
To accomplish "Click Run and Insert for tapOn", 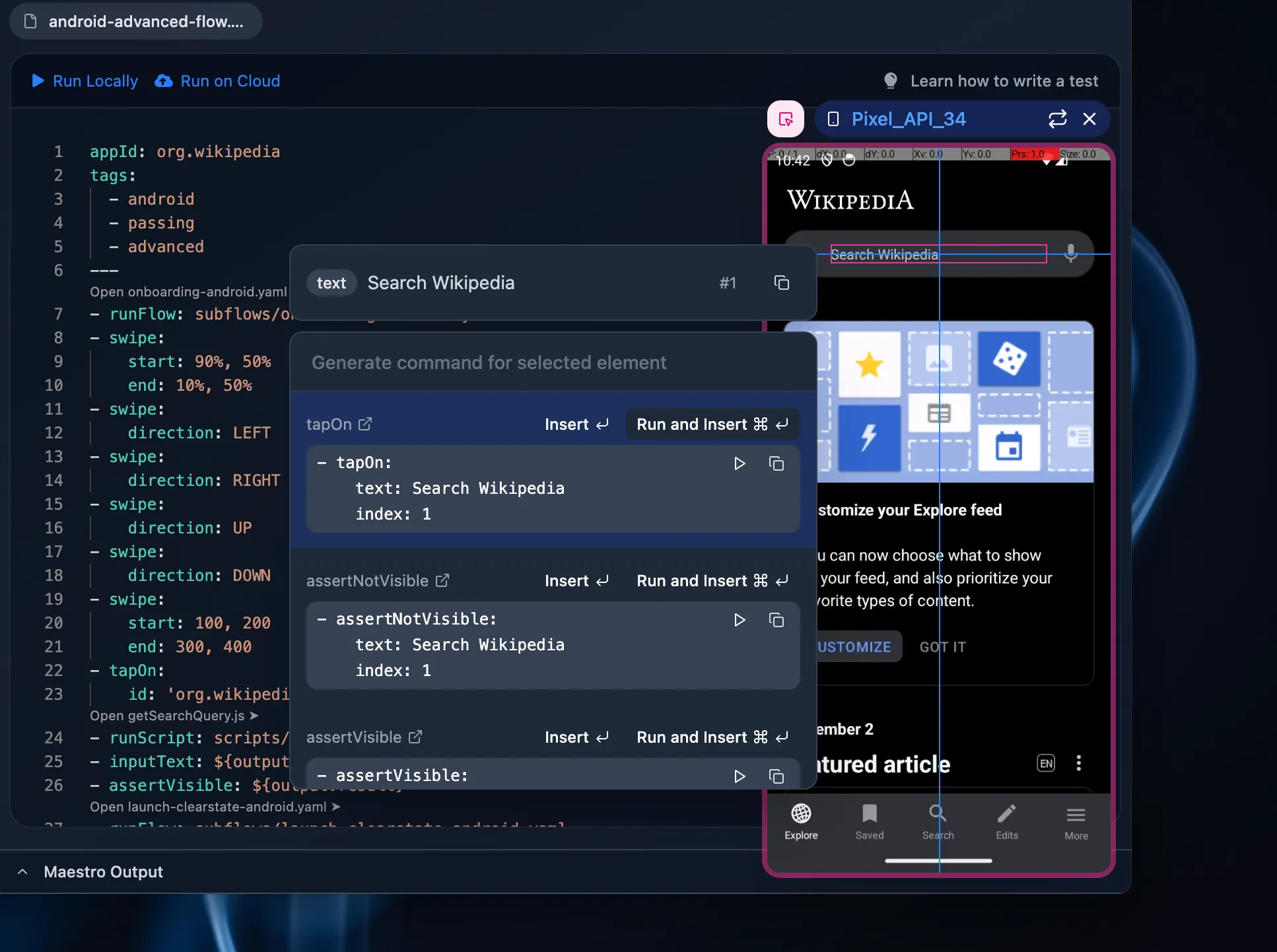I will pos(712,425).
